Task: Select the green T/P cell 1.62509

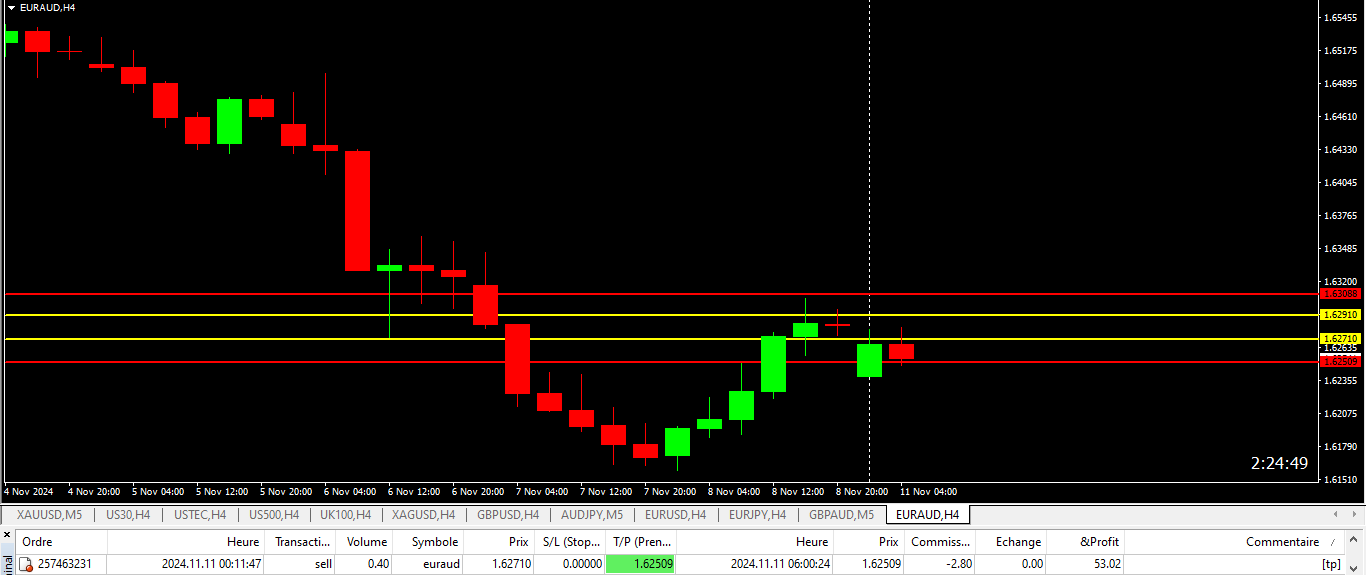Action: click(x=641, y=564)
